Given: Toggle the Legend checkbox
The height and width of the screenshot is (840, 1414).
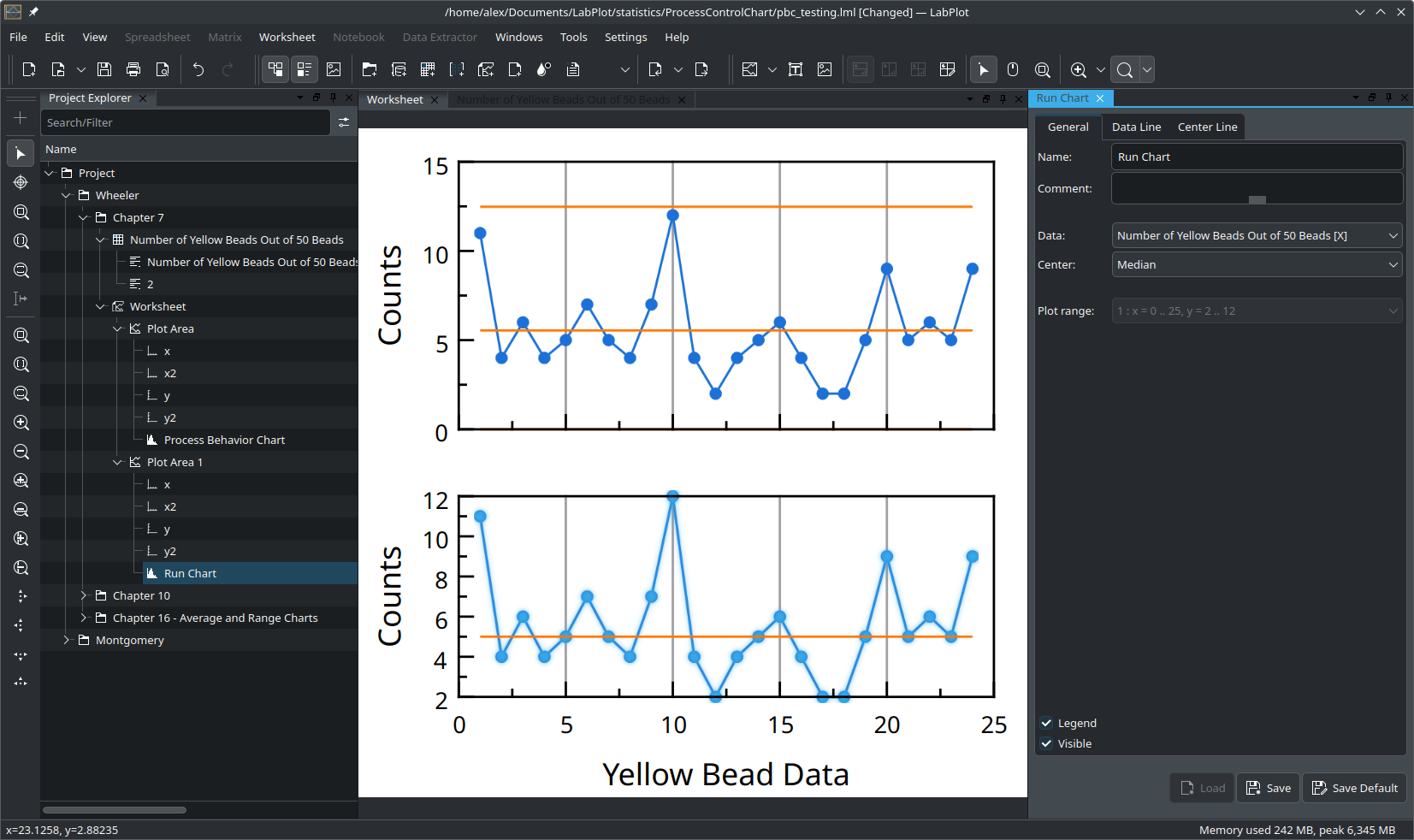Looking at the screenshot, I should pyautogui.click(x=1046, y=723).
